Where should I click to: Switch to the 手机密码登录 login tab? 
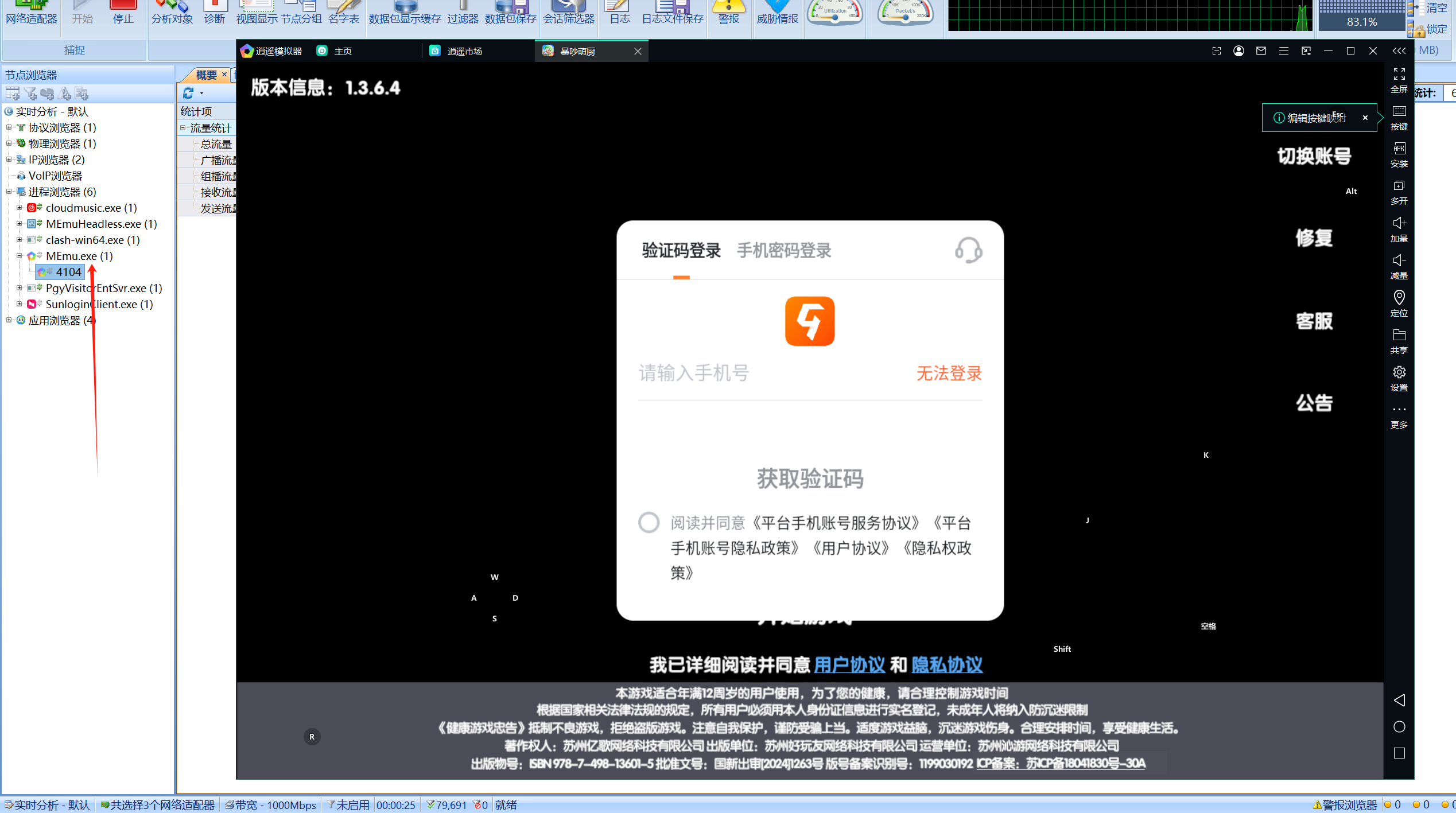(784, 251)
